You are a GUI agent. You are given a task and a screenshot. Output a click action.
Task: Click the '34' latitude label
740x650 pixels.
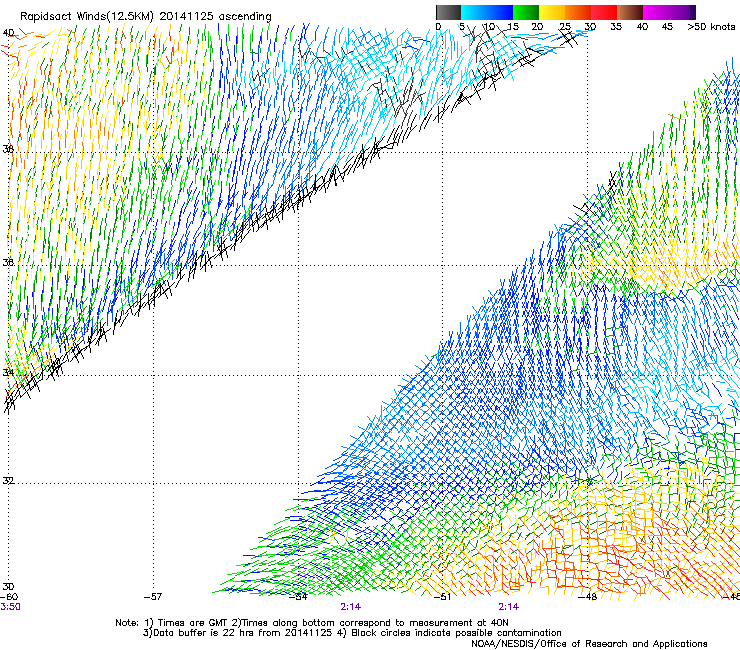pyautogui.click(x=8, y=372)
